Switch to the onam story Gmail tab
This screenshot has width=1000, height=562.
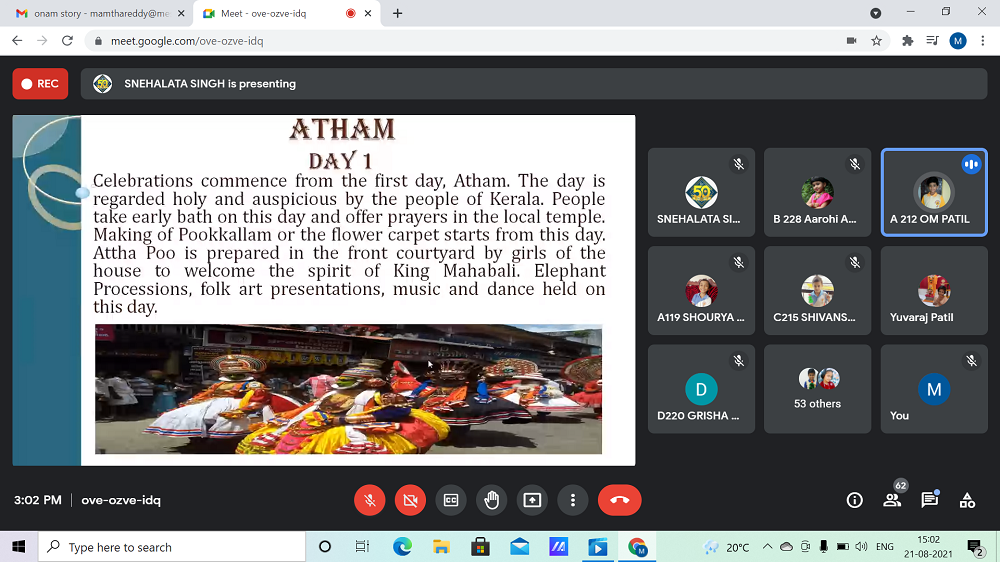(x=90, y=13)
